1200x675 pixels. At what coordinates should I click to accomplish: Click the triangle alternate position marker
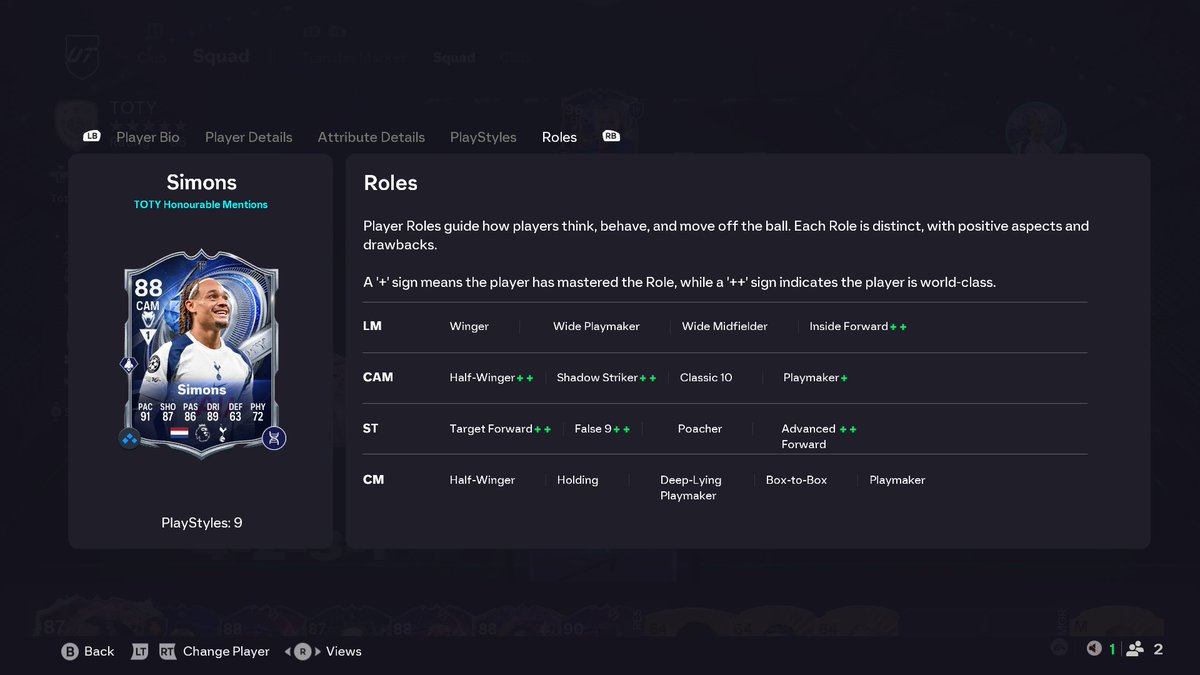148,336
